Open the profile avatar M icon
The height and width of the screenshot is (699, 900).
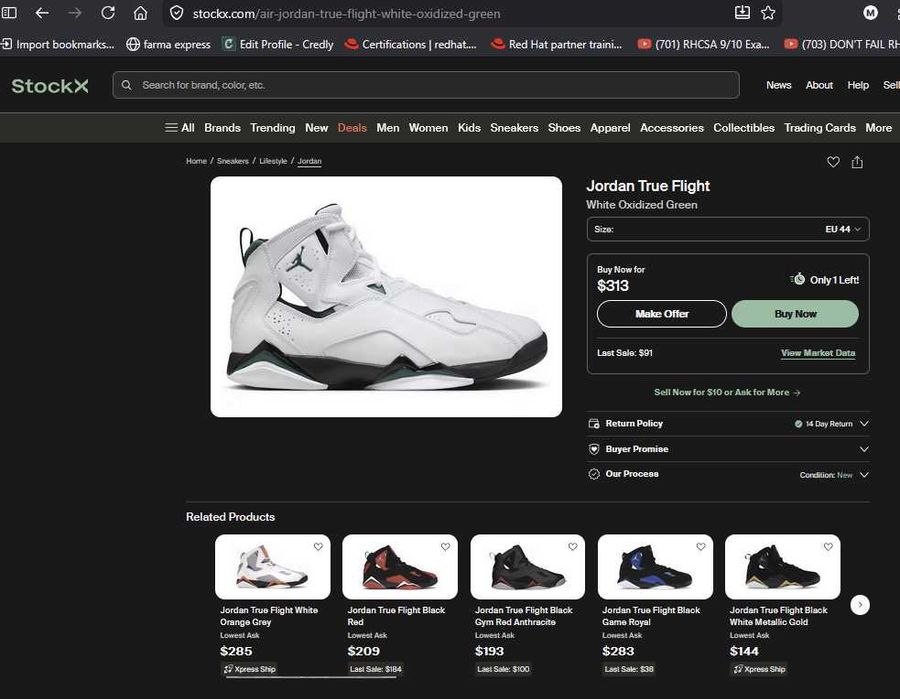click(870, 13)
